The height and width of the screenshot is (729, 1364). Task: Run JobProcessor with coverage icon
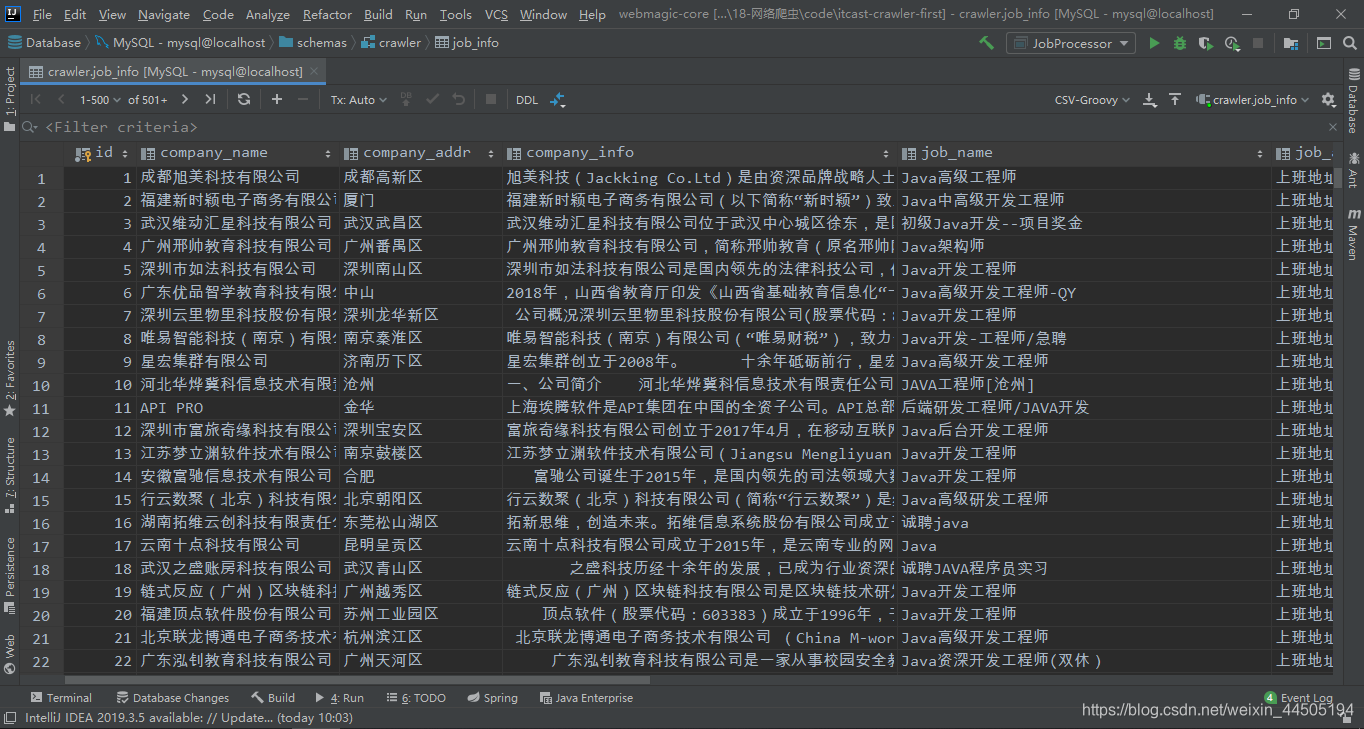pyautogui.click(x=1206, y=43)
